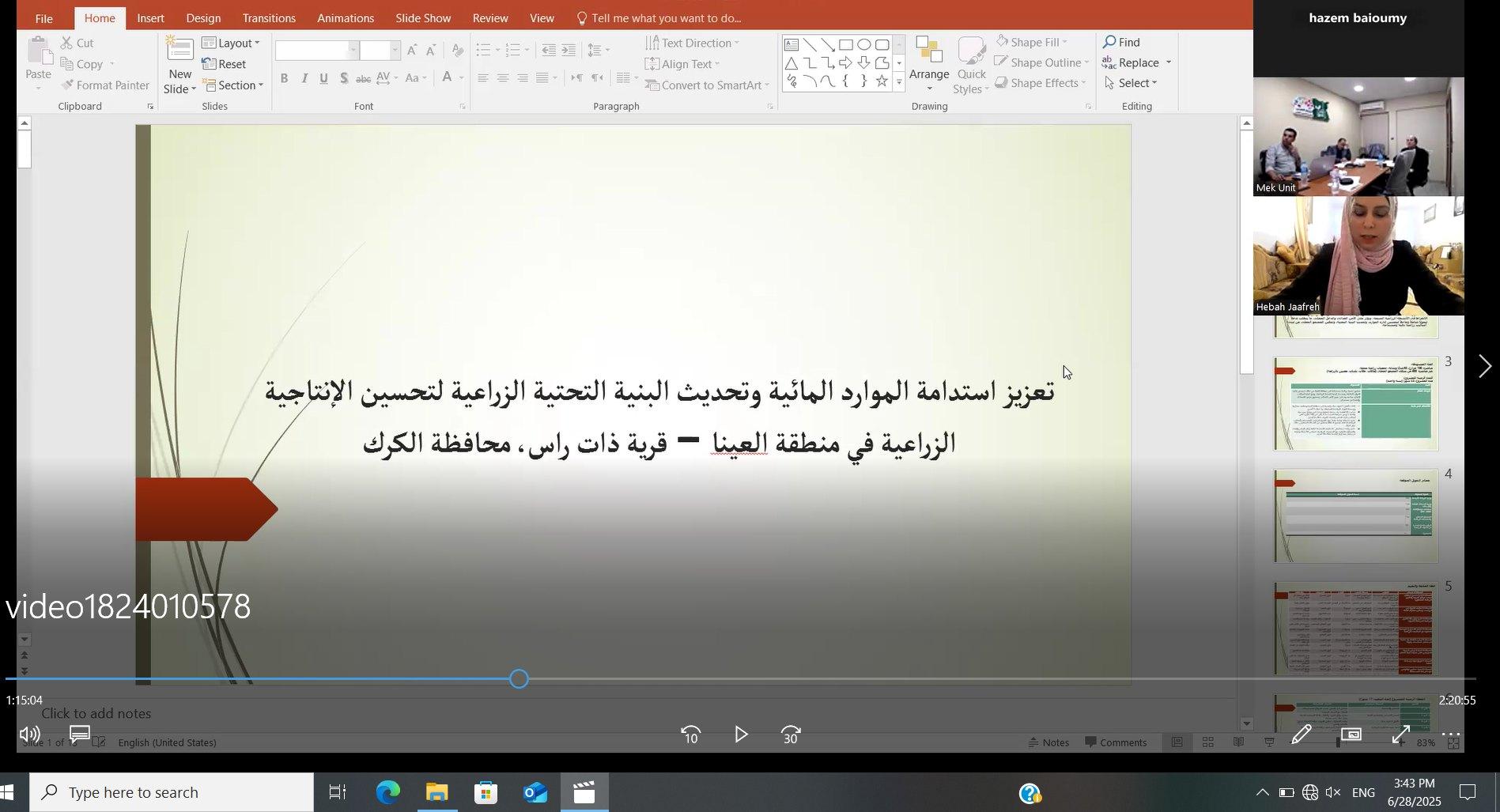This screenshot has width=1500, height=812.
Task: Switch to the Slide Show tab
Action: click(423, 18)
